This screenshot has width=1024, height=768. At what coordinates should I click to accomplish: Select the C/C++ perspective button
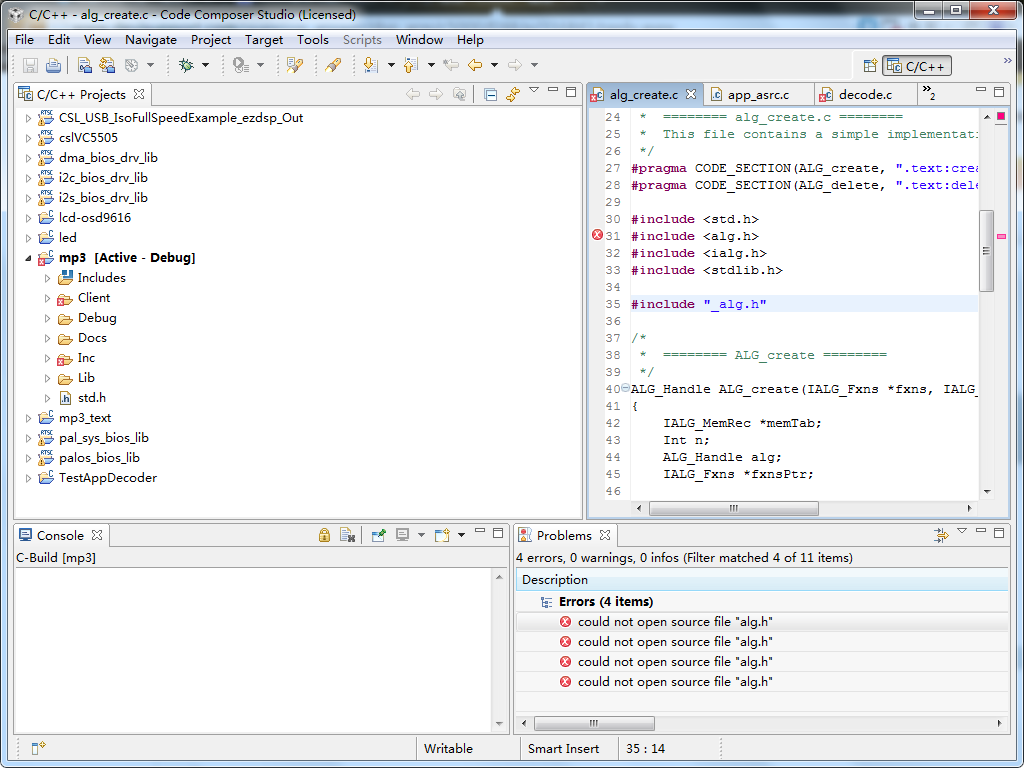pos(917,66)
